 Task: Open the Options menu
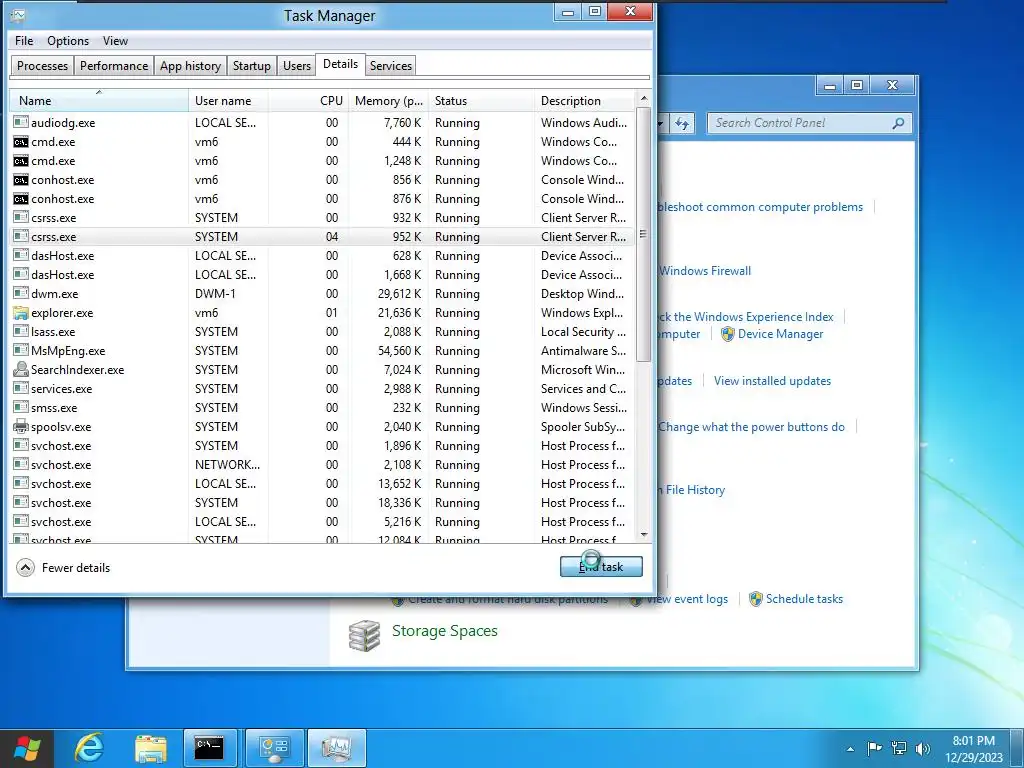click(68, 40)
